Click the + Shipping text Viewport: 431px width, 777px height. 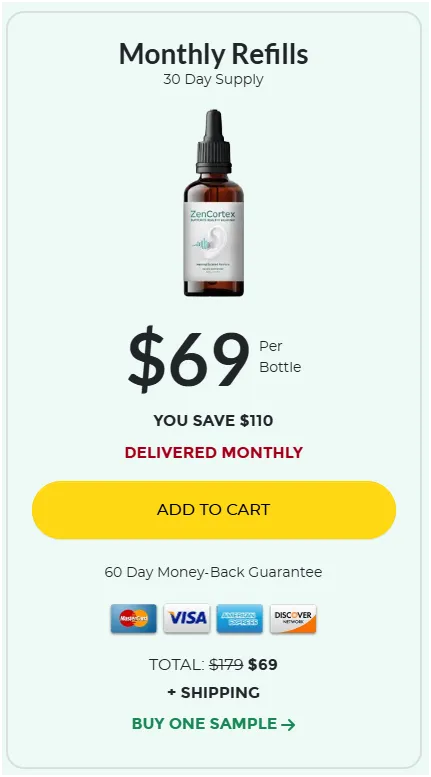214,692
